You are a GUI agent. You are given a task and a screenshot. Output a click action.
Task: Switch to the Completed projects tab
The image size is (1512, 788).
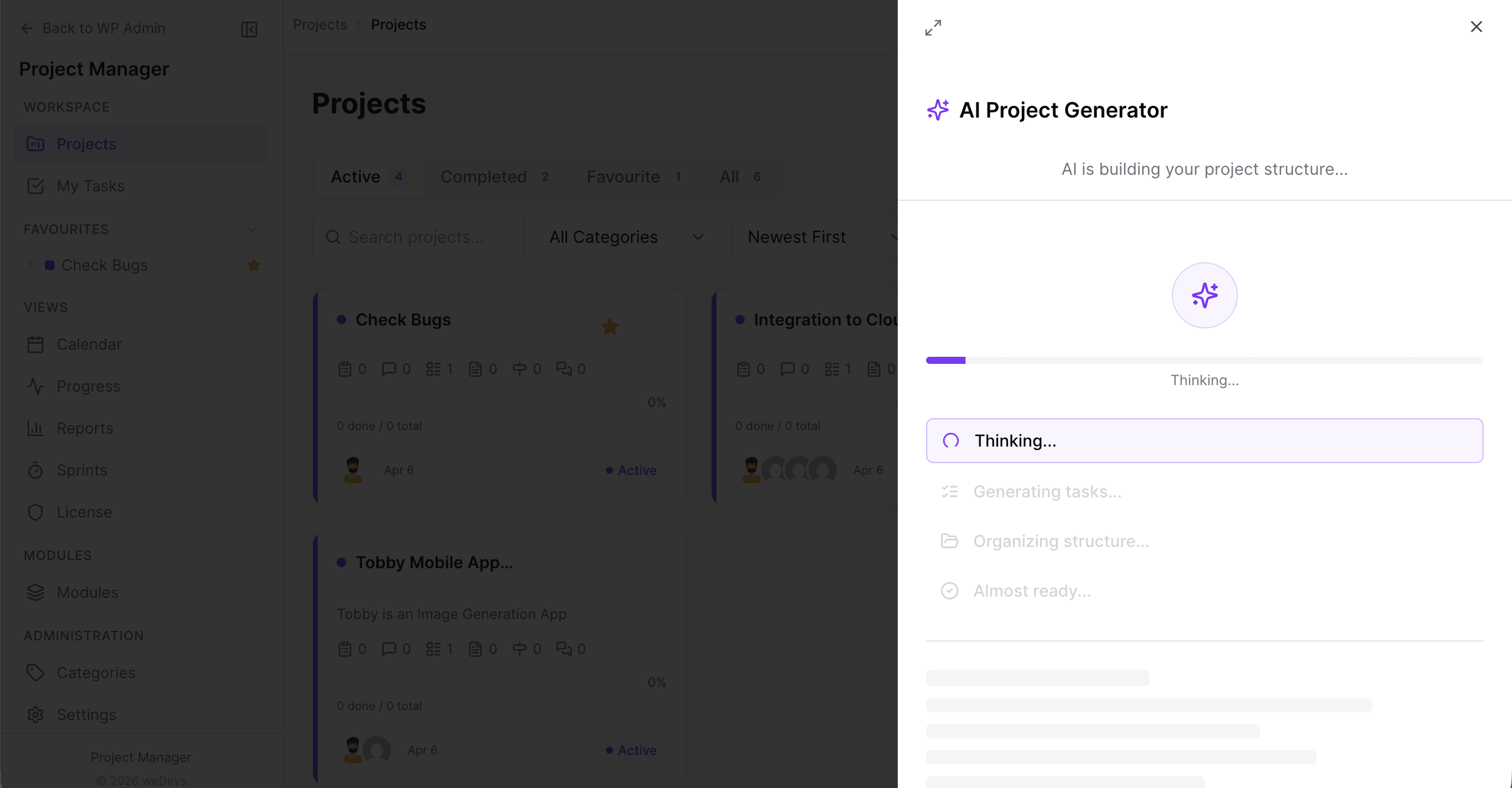coord(484,176)
